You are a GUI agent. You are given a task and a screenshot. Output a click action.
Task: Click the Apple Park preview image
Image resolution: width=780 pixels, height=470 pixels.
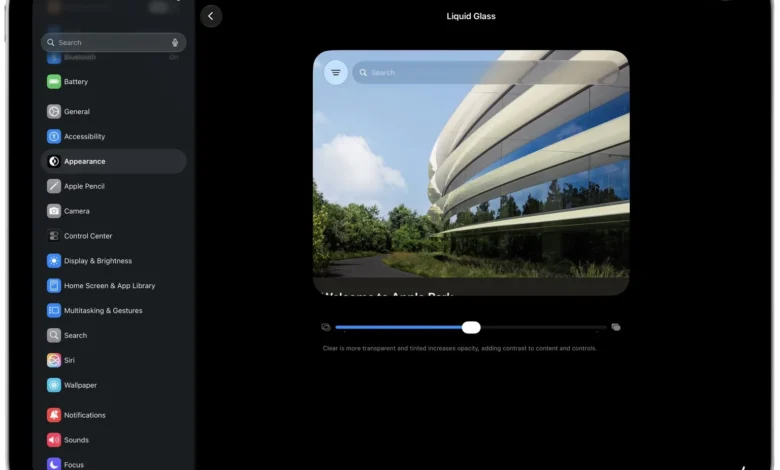point(471,173)
